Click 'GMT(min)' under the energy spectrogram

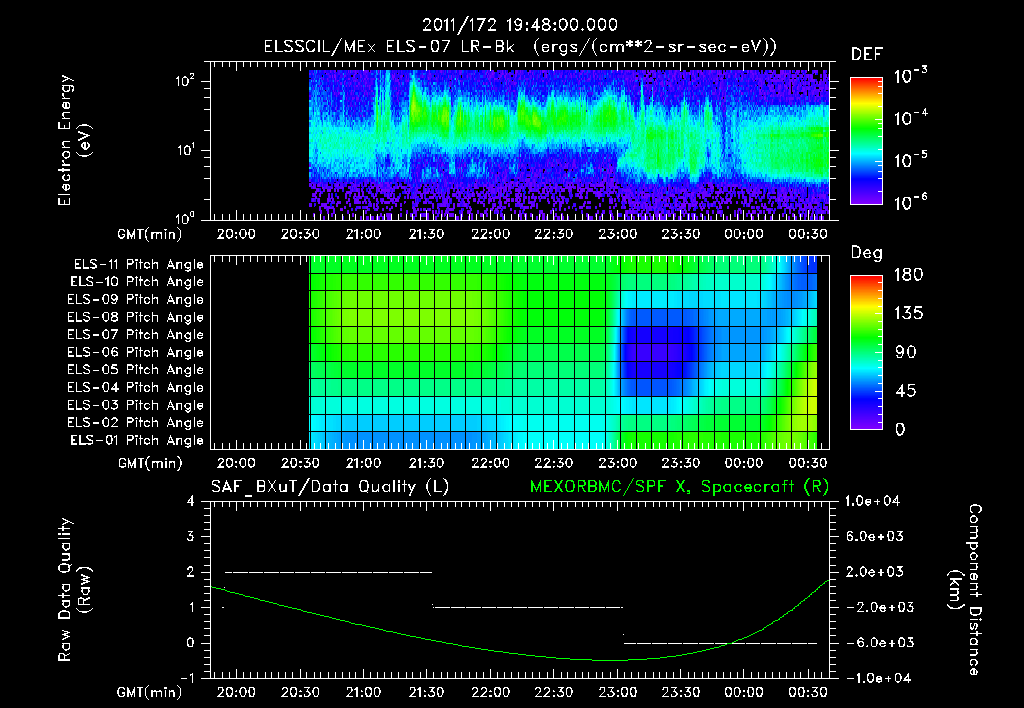(149, 234)
